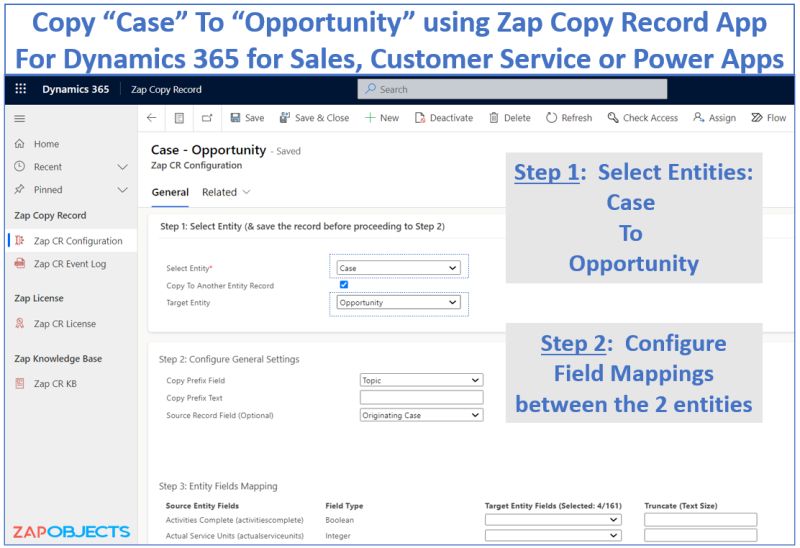The width and height of the screenshot is (800, 548).
Task: Click the Home house icon
Action: pyautogui.click(x=20, y=144)
